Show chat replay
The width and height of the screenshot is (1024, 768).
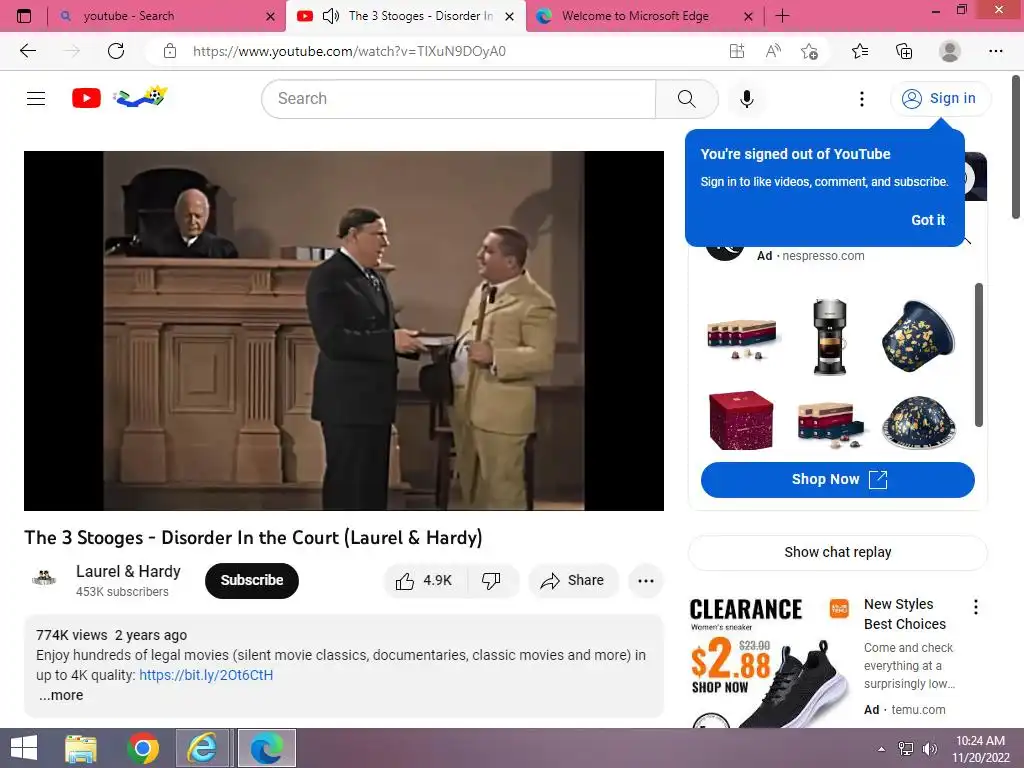(837, 552)
